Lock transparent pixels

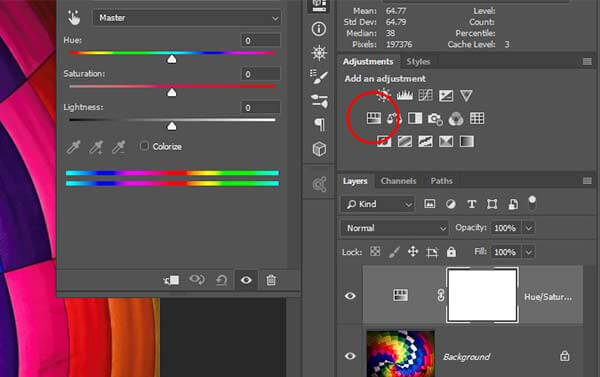[375, 251]
